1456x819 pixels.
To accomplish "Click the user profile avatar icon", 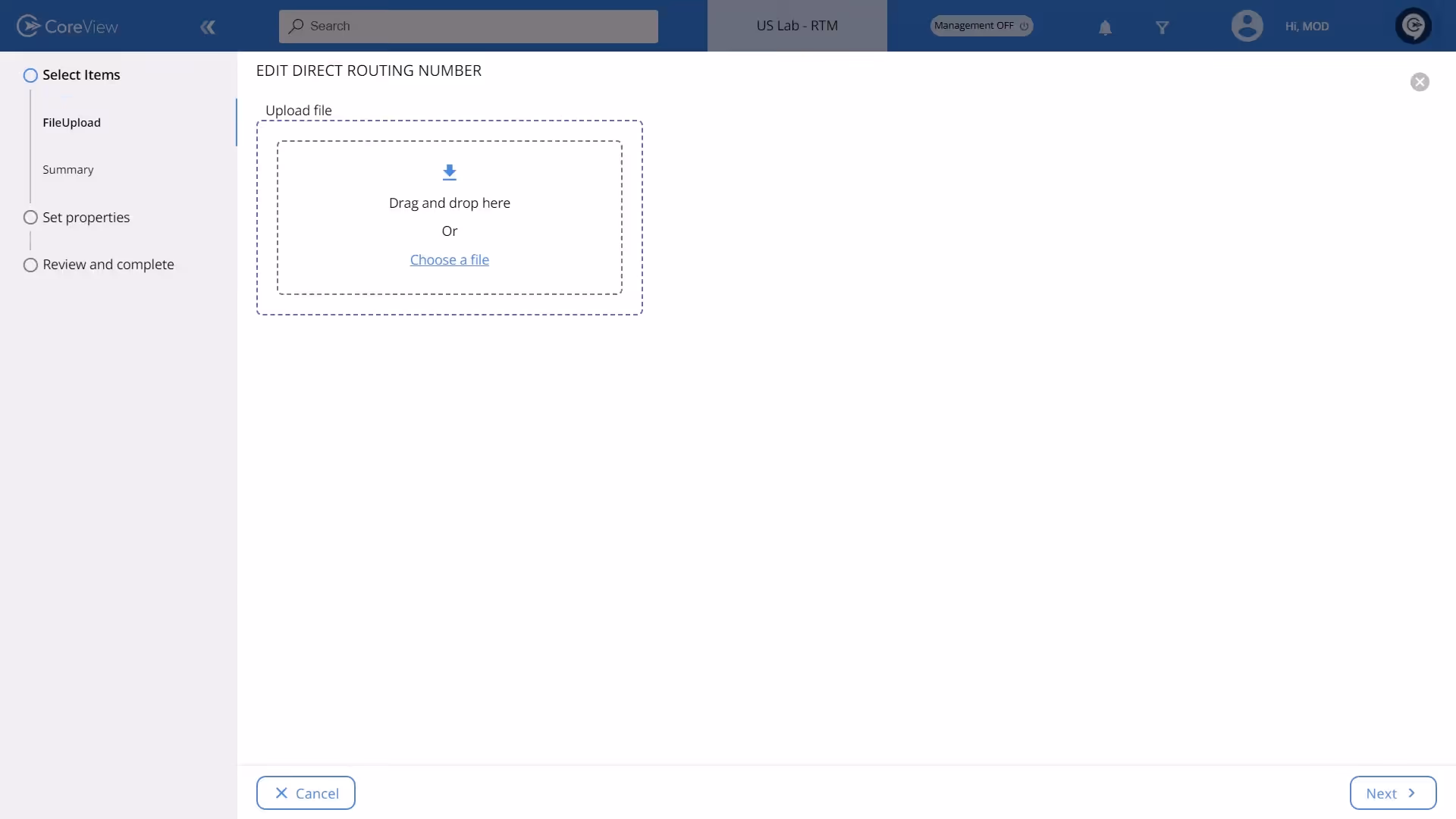I will 1247,25.
